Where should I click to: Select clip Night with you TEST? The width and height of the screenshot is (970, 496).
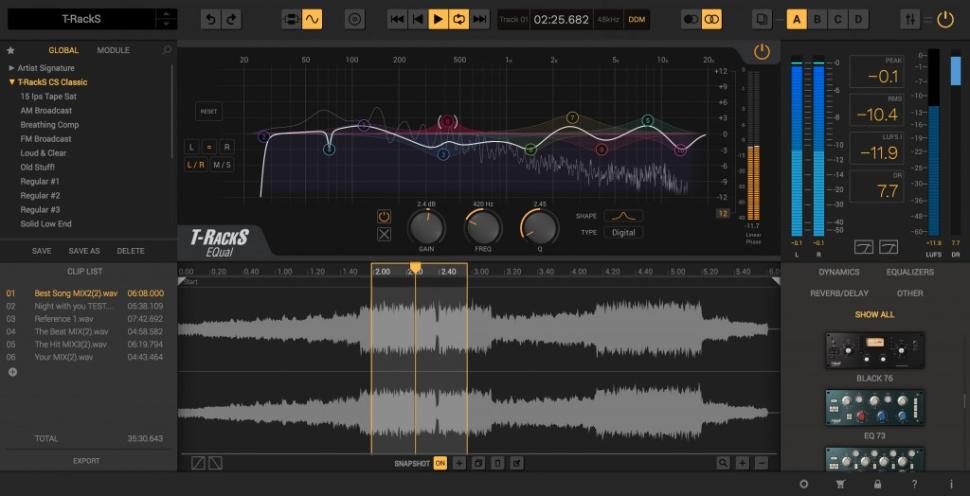coord(85,306)
